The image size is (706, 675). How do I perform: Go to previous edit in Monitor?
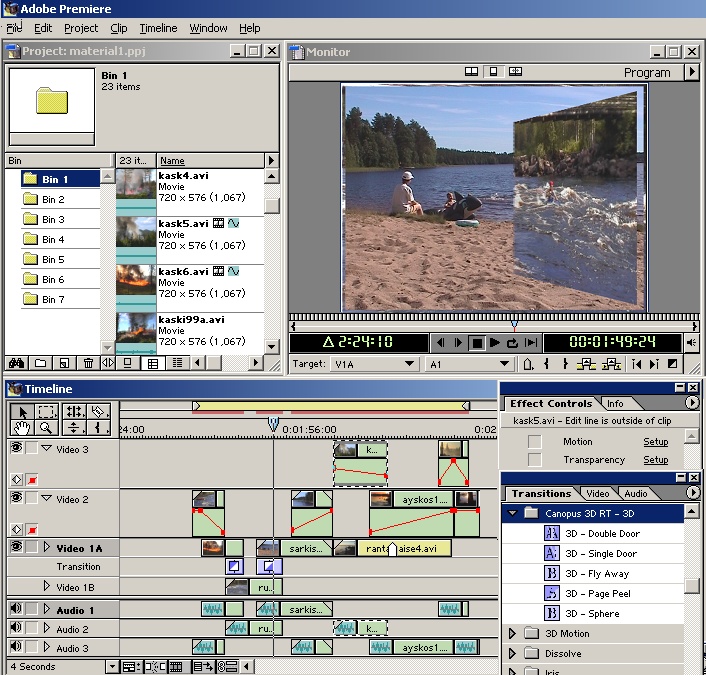(637, 364)
